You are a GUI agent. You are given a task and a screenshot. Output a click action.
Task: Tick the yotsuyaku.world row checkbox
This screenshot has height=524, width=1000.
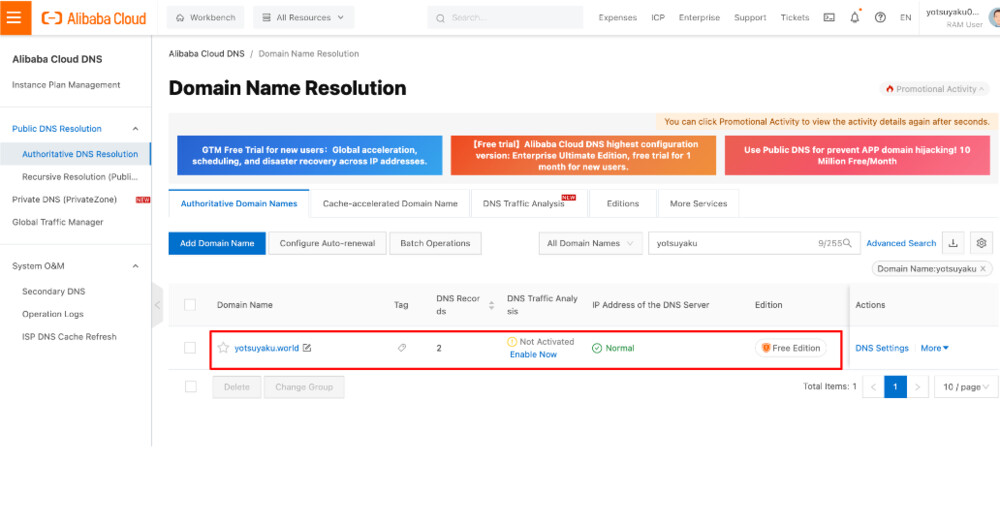190,347
